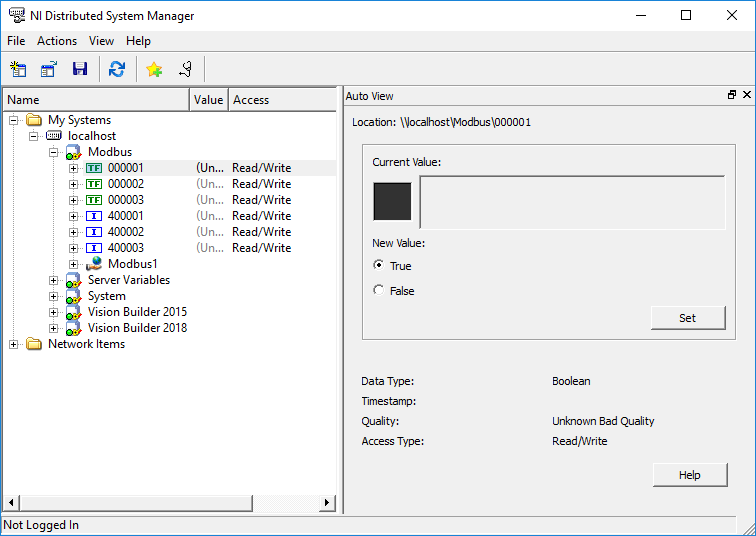
Task: Click the integer icon for 400003
Action: coord(94,248)
